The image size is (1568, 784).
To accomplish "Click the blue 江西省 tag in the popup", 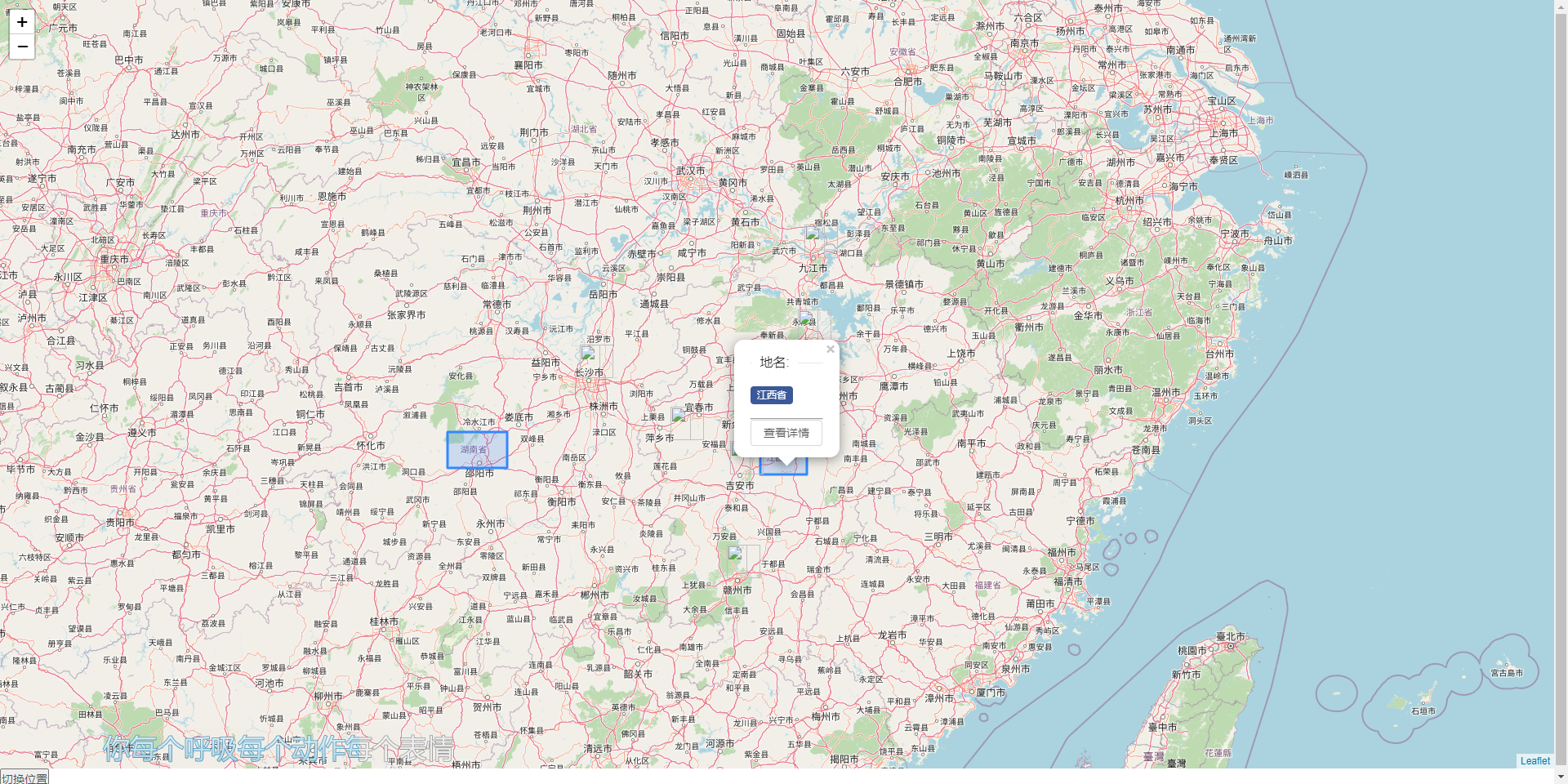I will coord(771,395).
